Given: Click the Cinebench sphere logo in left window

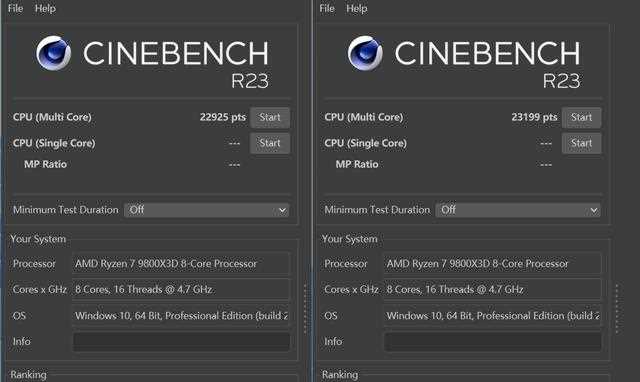Looking at the screenshot, I should click(53, 53).
